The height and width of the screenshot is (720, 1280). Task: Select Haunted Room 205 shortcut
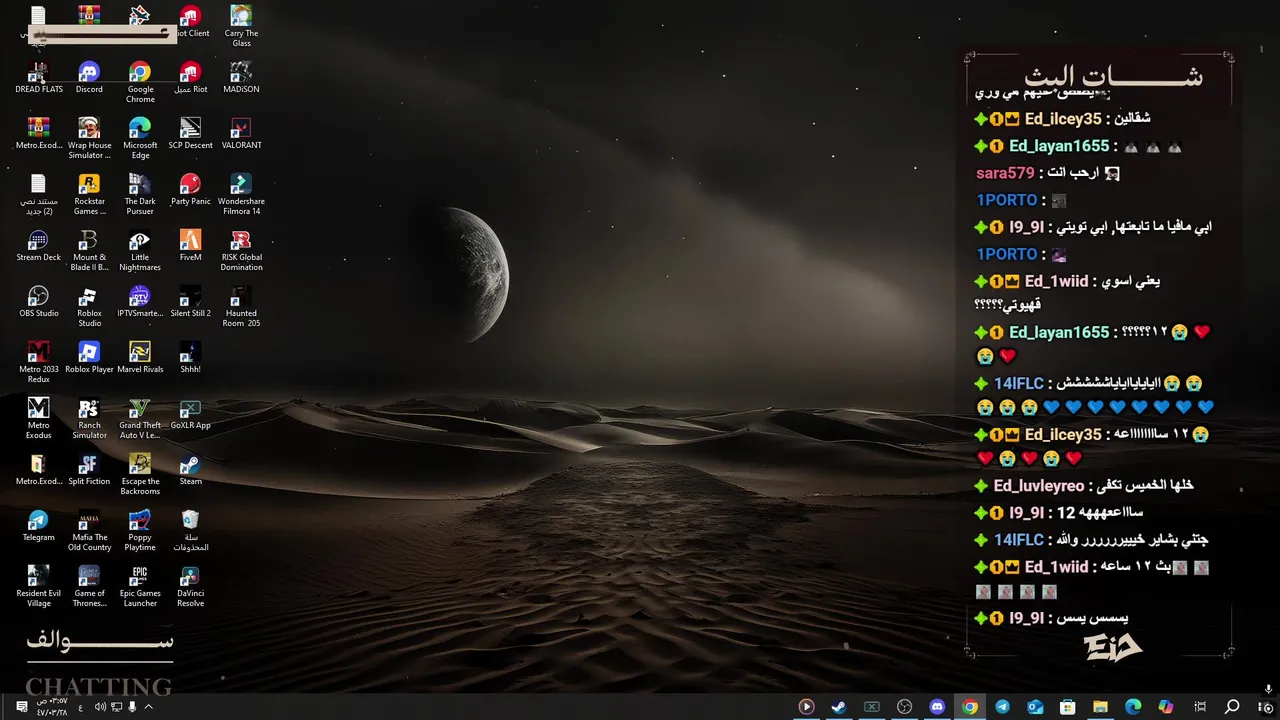coord(241,307)
